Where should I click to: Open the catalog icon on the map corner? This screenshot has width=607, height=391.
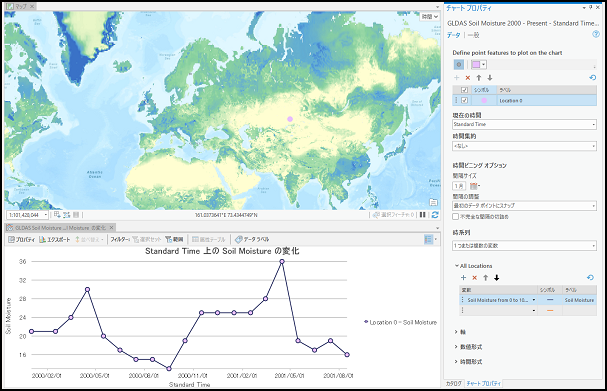click(x=434, y=202)
